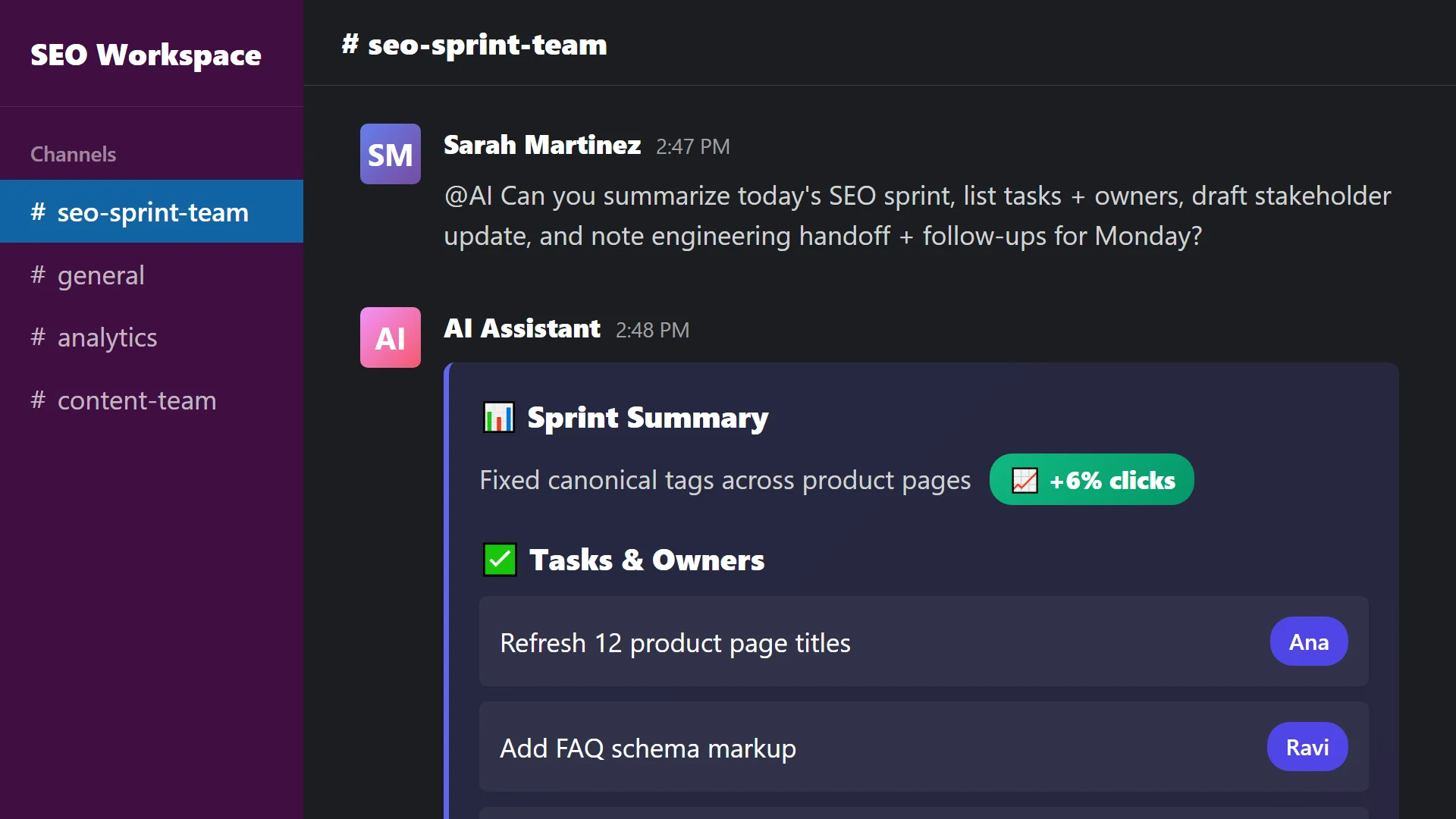
Task: Open Sarah Martinez's SM avatar
Action: coord(390,154)
